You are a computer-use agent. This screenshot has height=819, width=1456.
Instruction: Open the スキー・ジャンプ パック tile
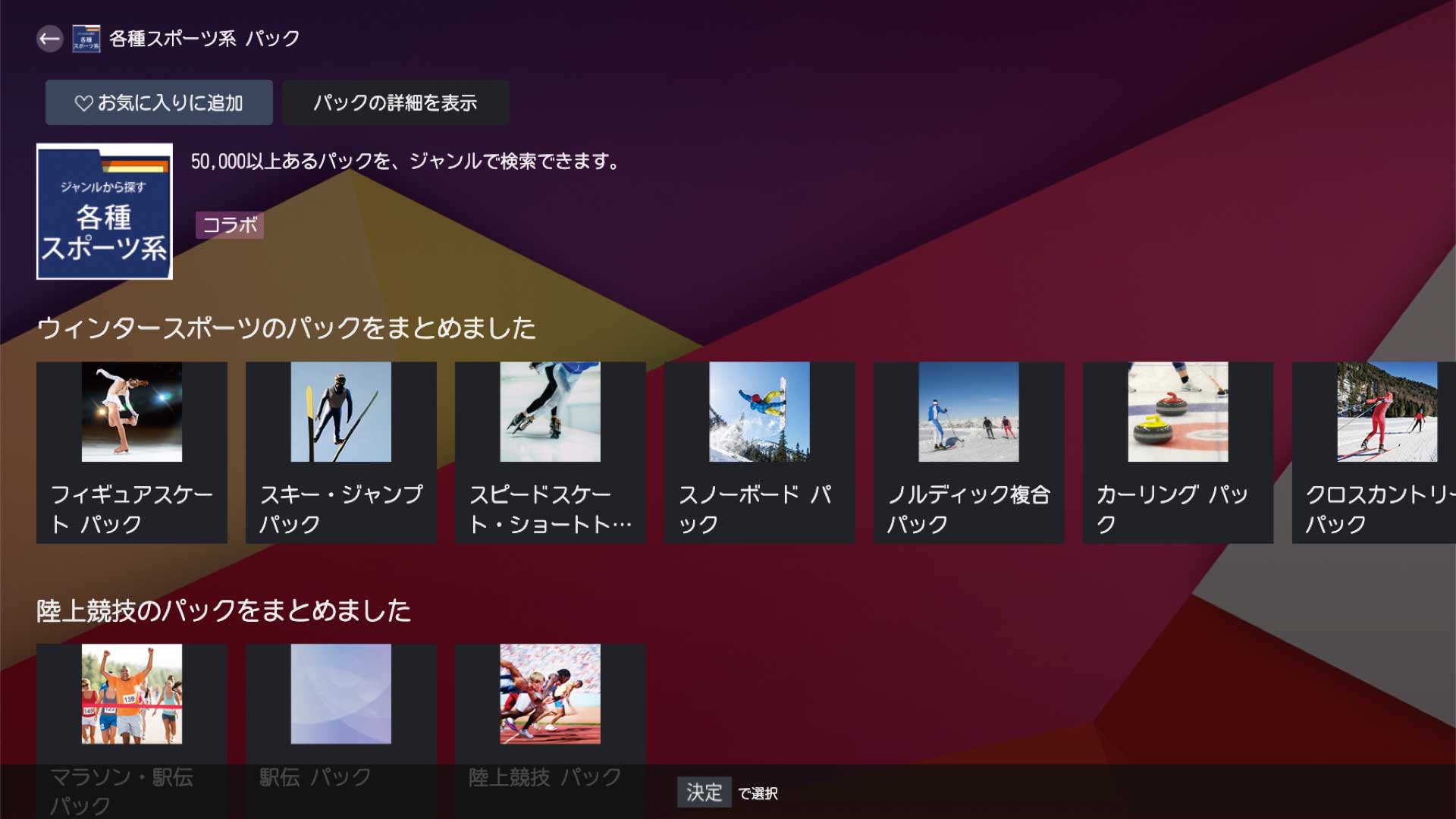(341, 452)
